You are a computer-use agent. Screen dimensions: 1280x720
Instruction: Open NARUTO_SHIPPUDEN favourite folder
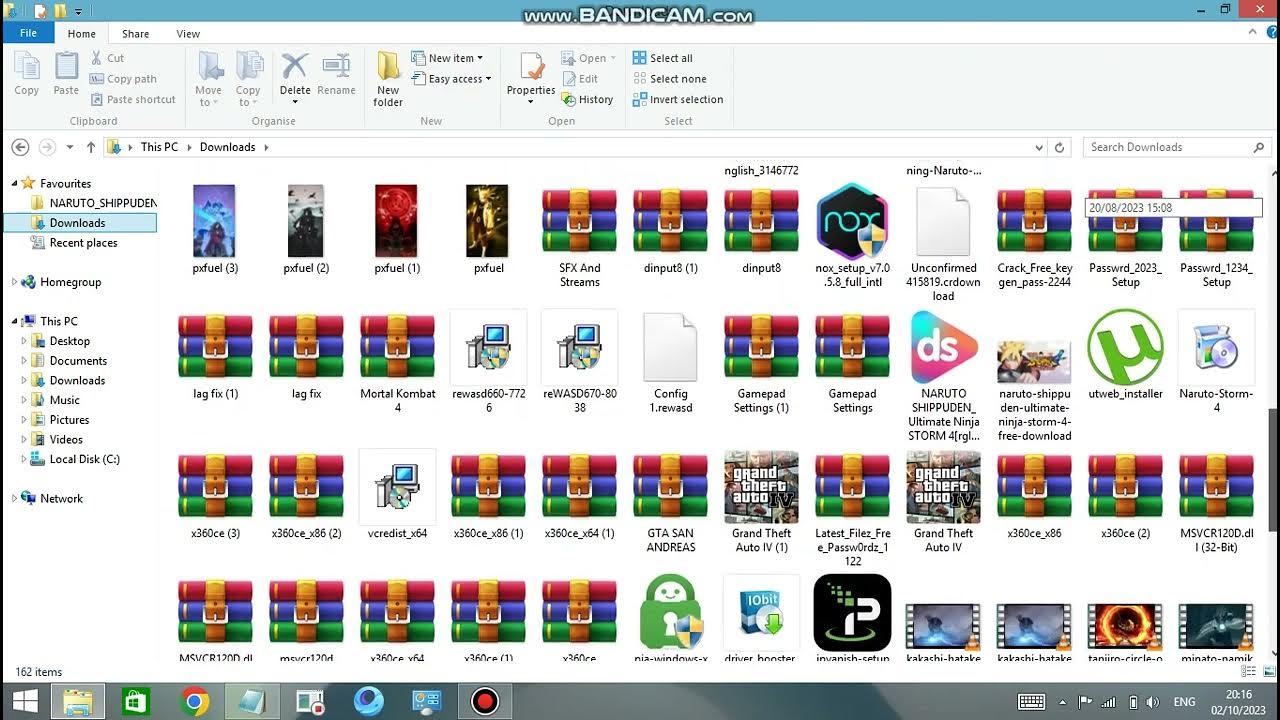(93, 203)
